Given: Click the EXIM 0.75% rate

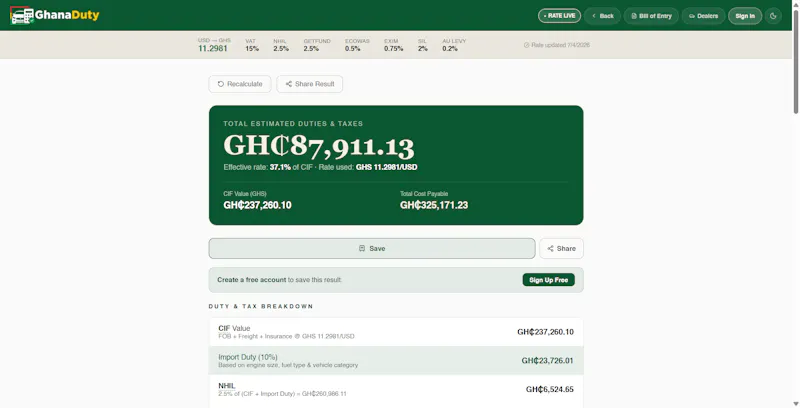Looking at the screenshot, I should [x=393, y=45].
